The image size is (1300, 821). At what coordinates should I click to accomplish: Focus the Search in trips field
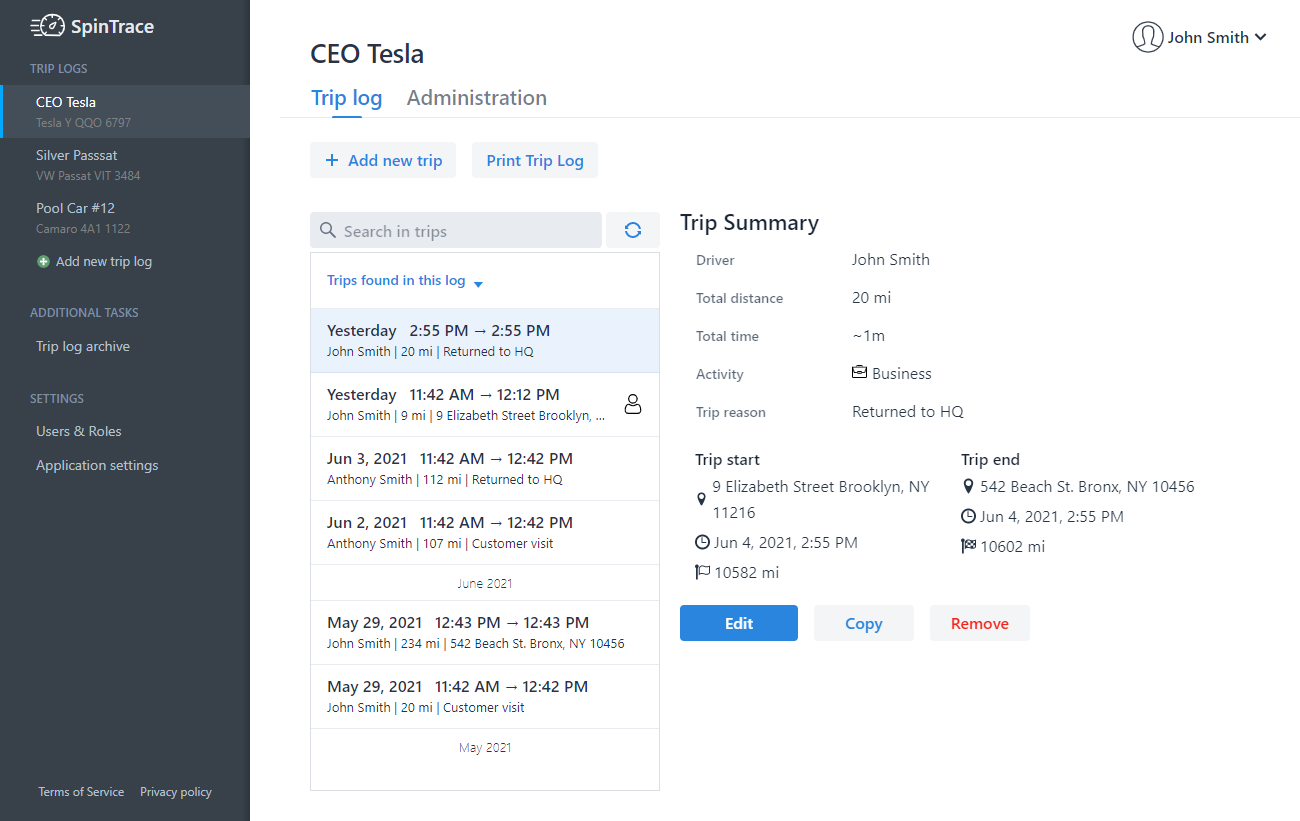456,230
